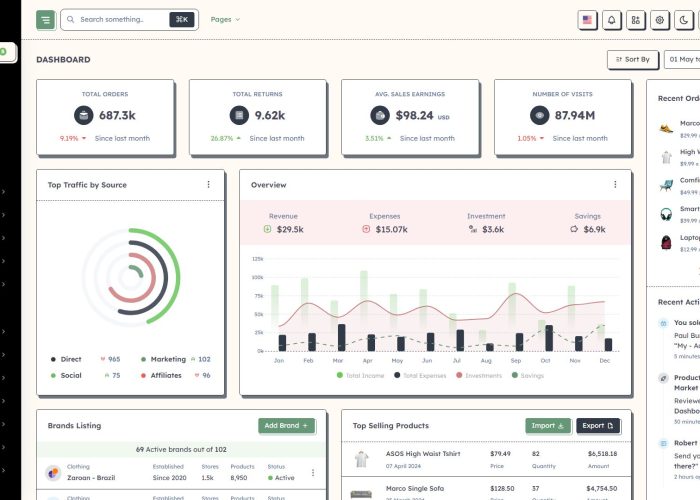Viewport: 700px width, 500px height.
Task: Toggle Savings legend item in chart
Action: click(528, 375)
